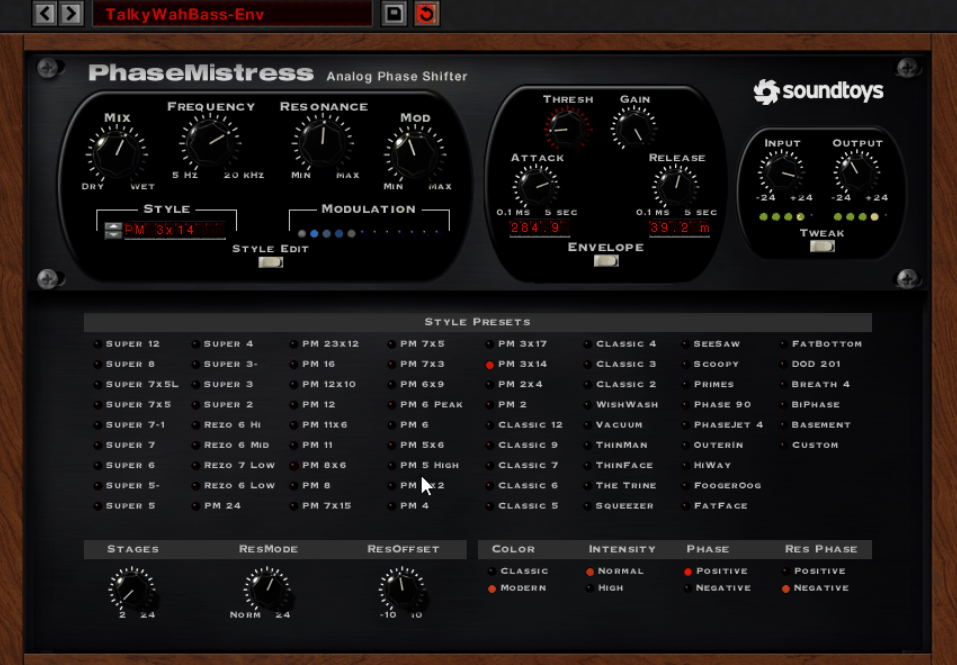The image size is (957, 665).
Task: Select Positive under Res Phase
Action: click(x=814, y=571)
